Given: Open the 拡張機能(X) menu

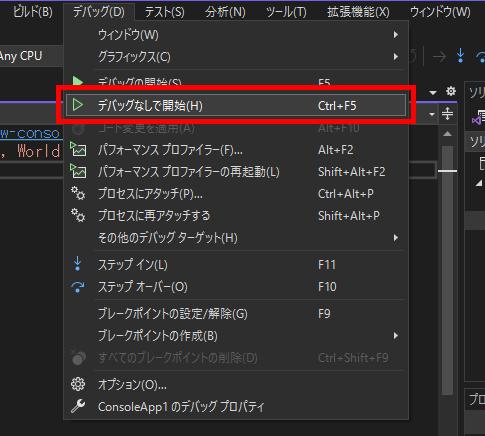Looking at the screenshot, I should pyautogui.click(x=358, y=12).
